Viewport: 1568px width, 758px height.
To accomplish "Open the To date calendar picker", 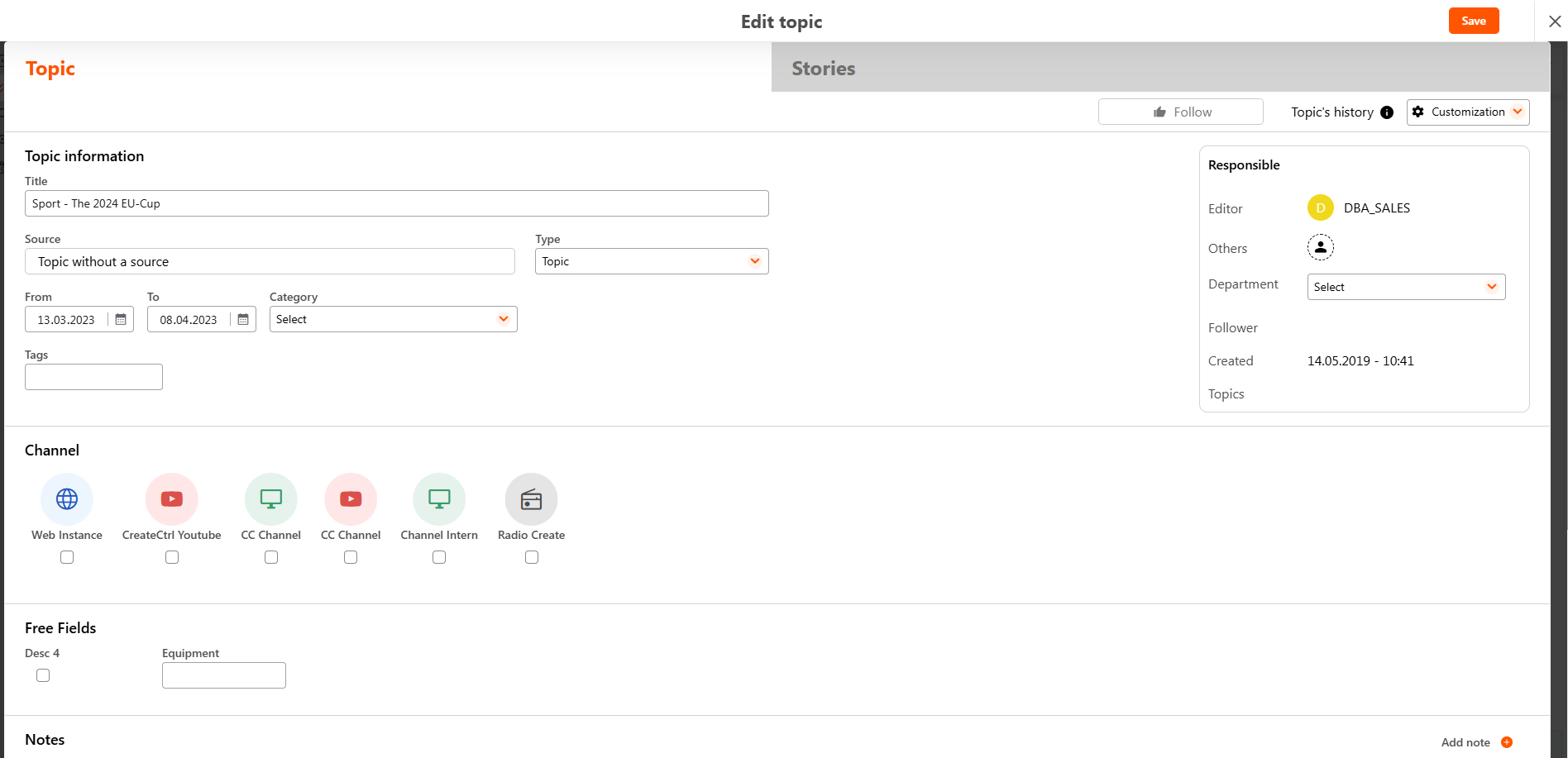I will click(243, 319).
